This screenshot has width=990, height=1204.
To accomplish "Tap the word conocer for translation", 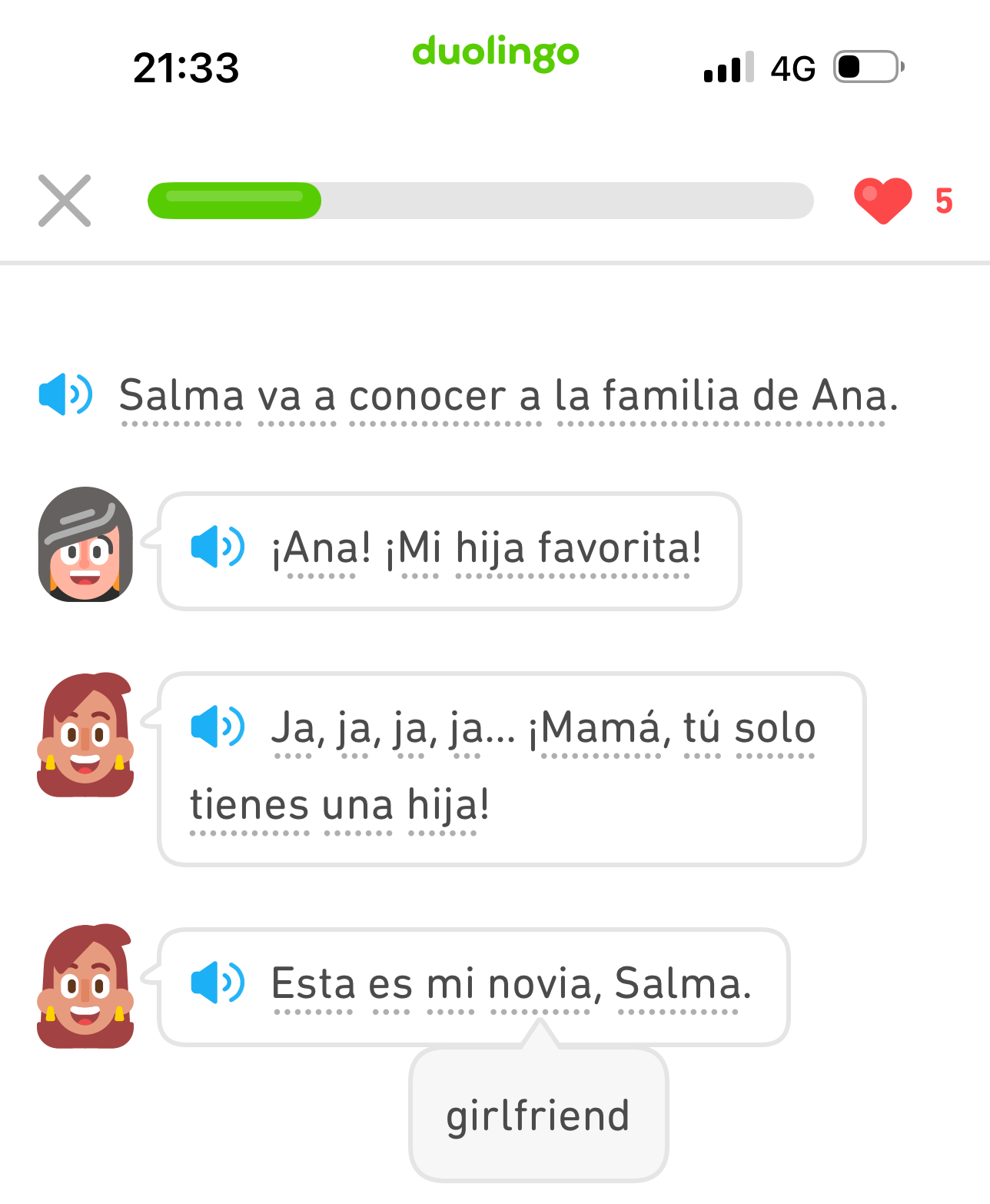I will (x=427, y=396).
